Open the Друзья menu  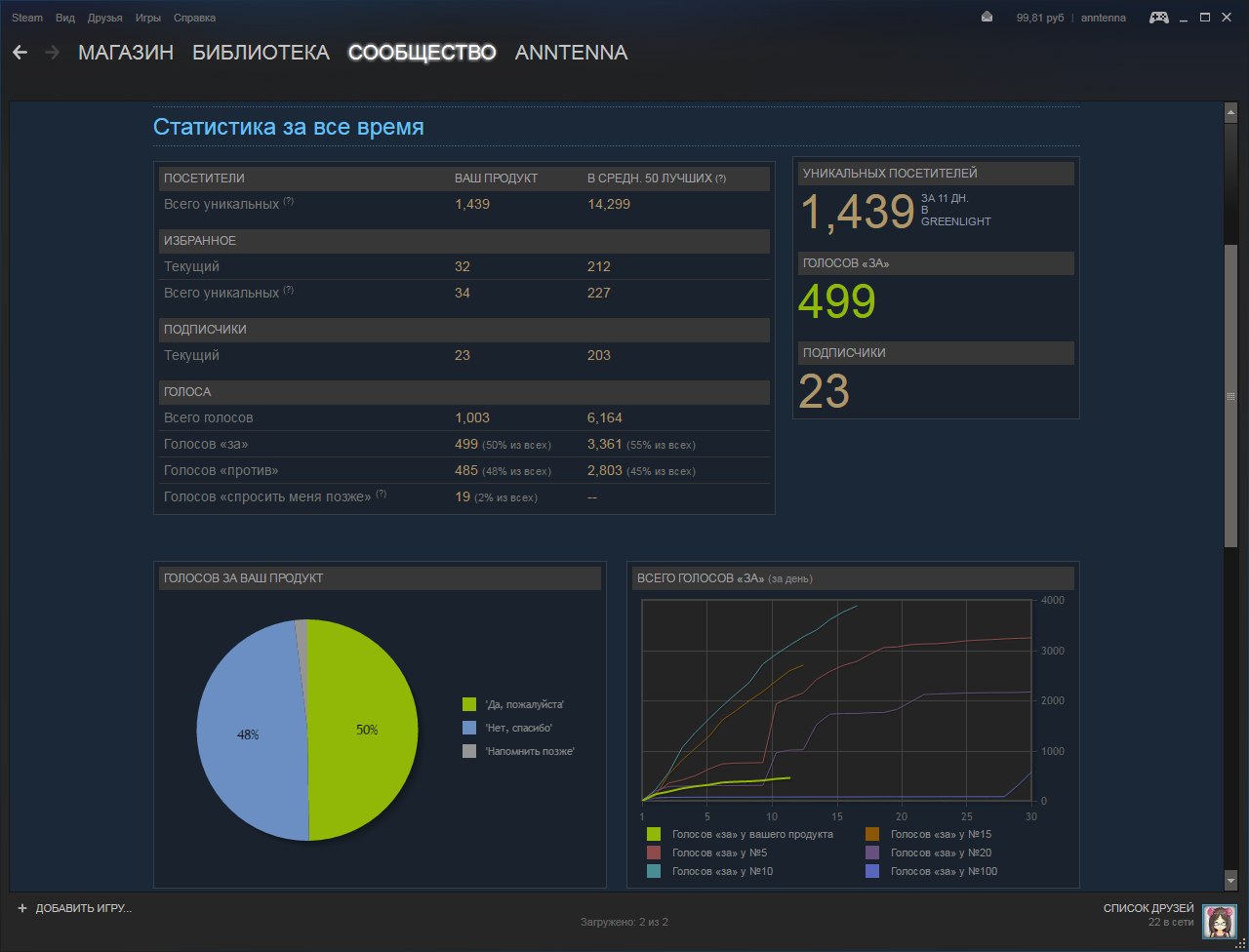(104, 18)
